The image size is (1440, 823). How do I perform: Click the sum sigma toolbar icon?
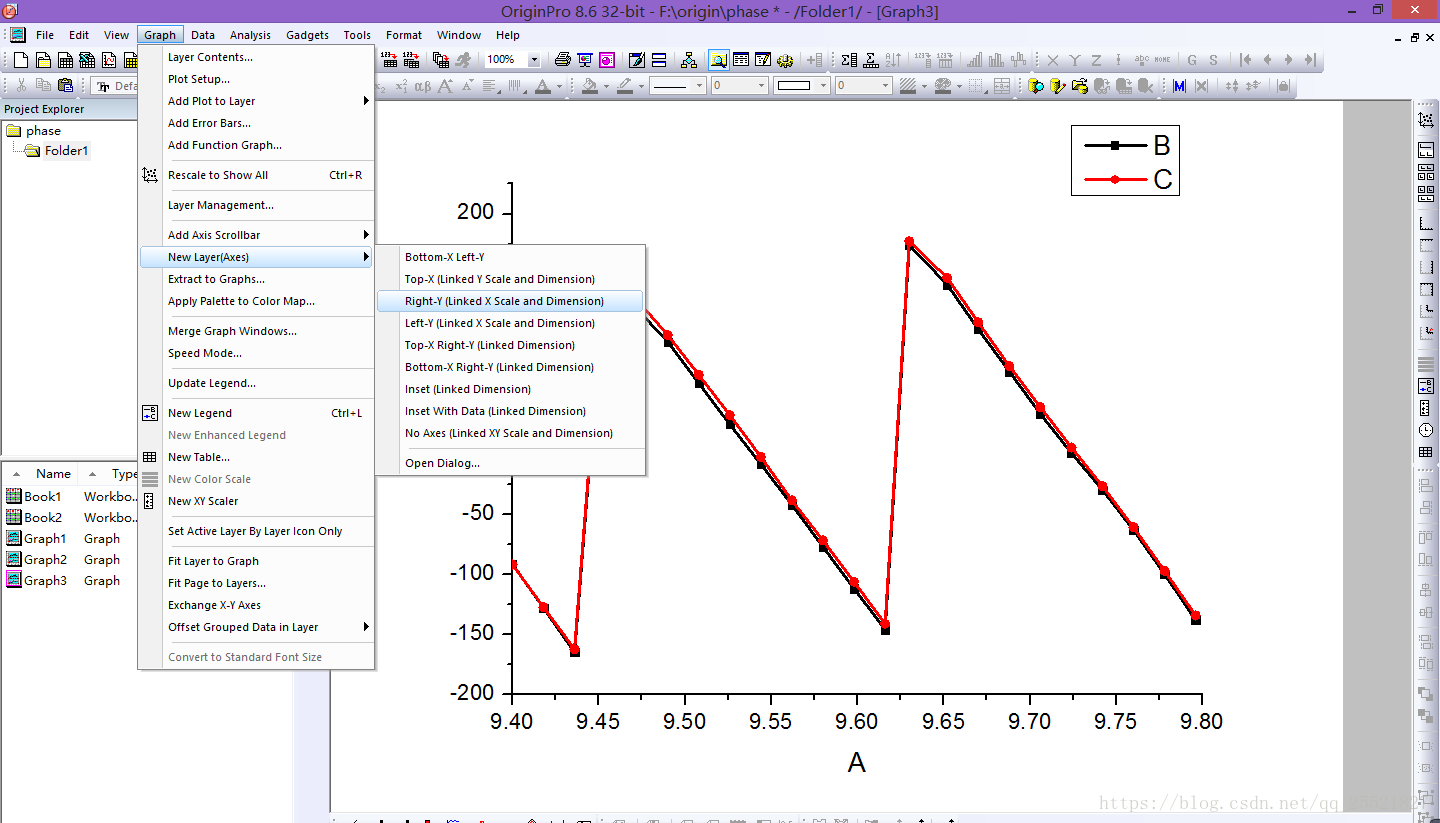click(849, 60)
